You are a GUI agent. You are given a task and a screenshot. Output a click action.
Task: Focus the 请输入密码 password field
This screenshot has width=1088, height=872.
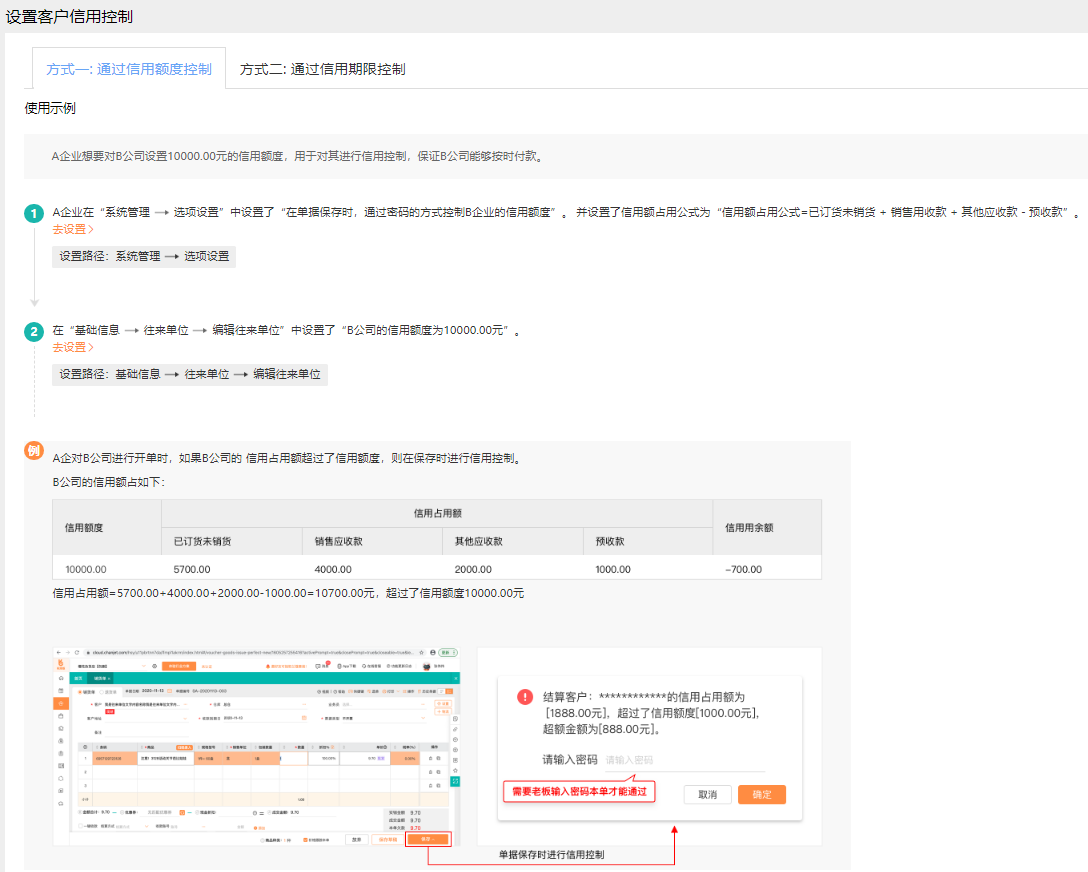point(684,760)
